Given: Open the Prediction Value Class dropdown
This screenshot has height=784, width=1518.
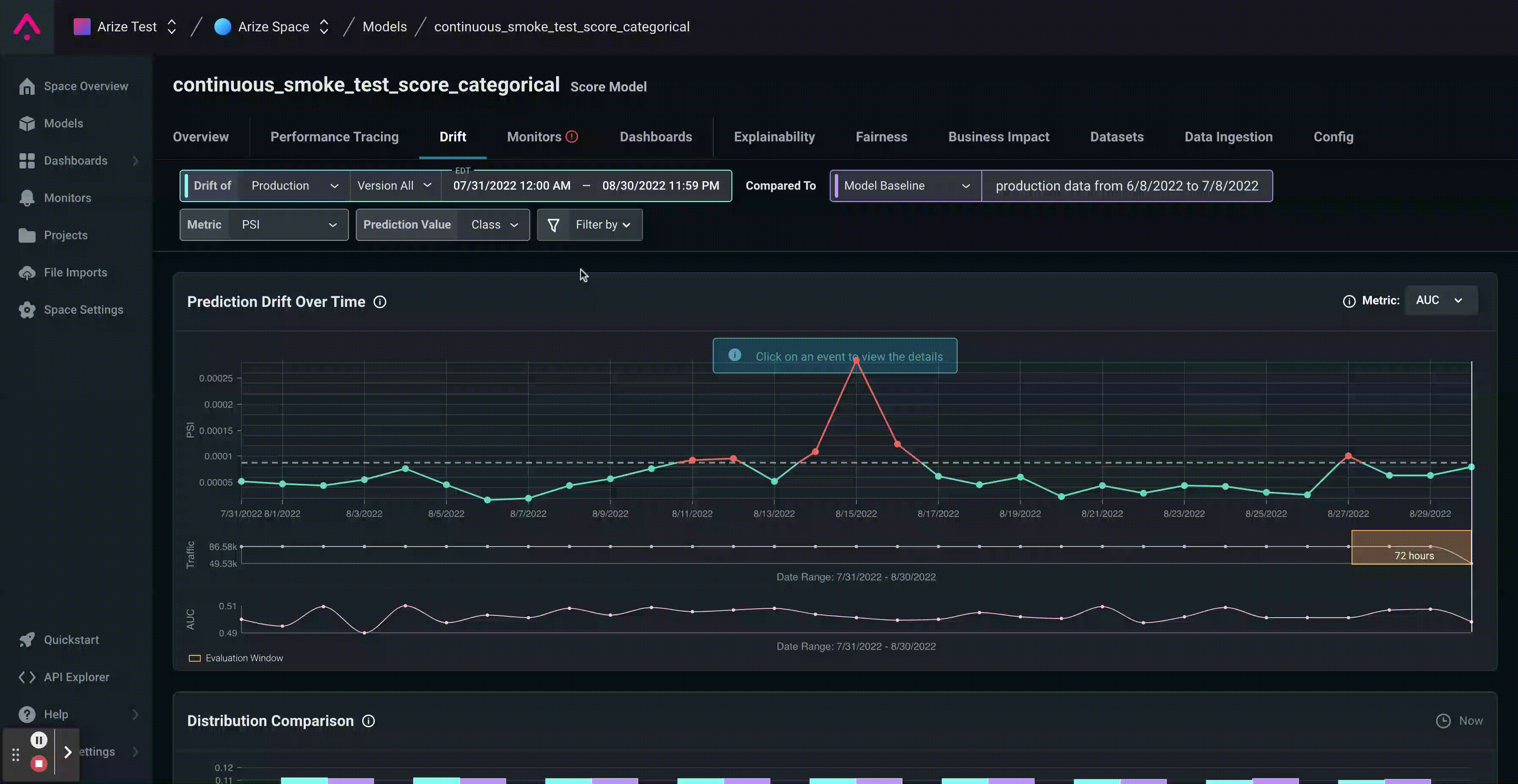Looking at the screenshot, I should click(494, 224).
